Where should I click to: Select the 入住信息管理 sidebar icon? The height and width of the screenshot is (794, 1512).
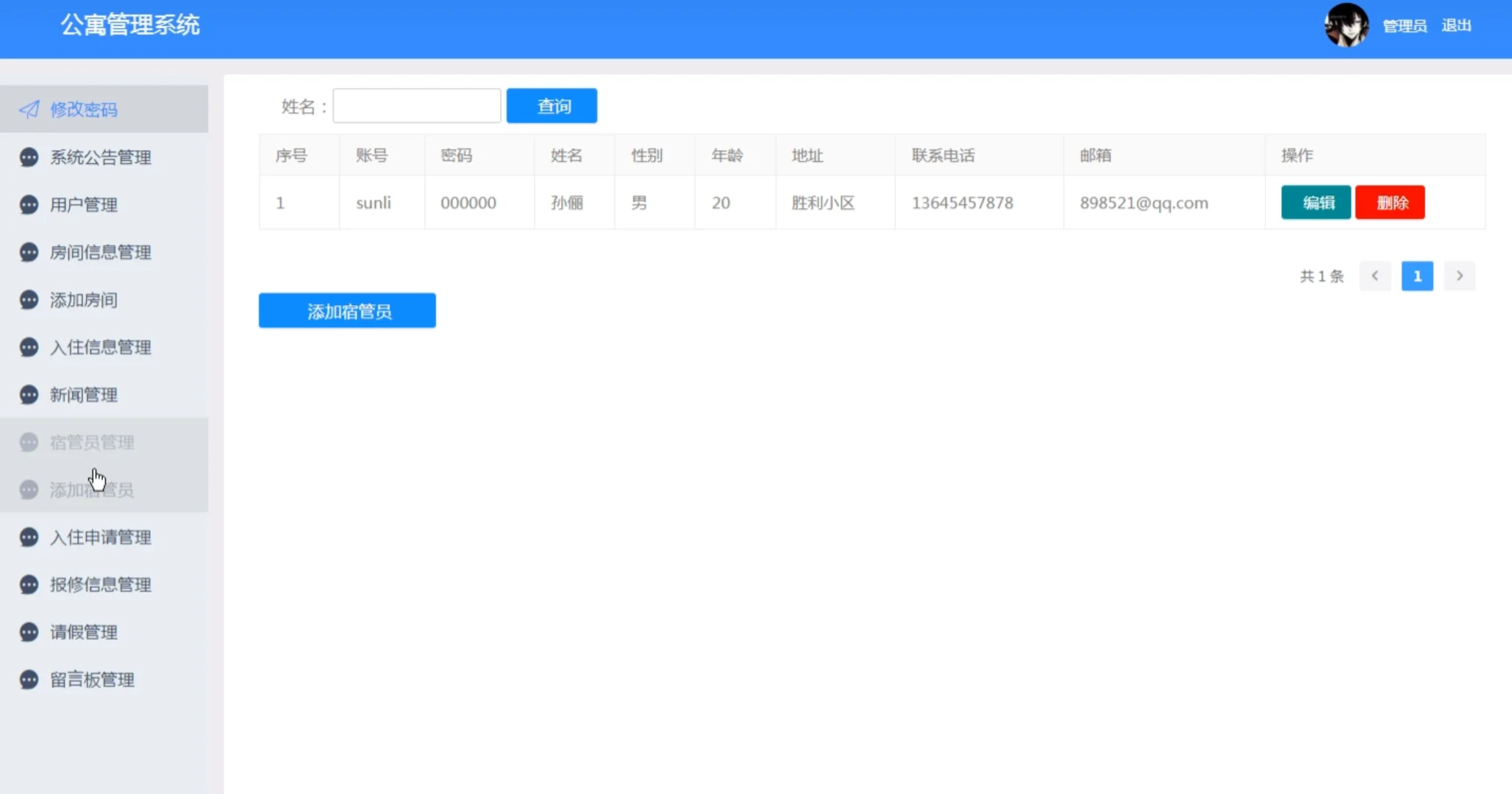28,347
